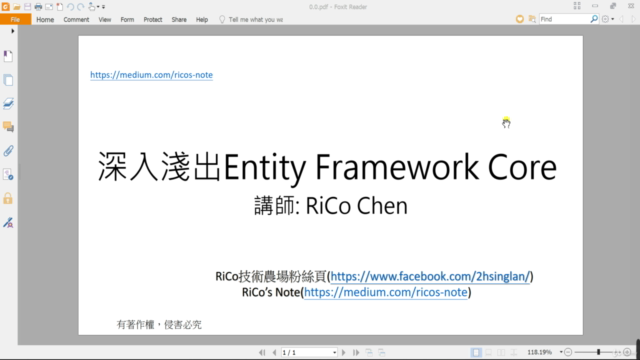Open the Share ribbon tab
Screen dimensions: 640x360
tap(179, 20)
